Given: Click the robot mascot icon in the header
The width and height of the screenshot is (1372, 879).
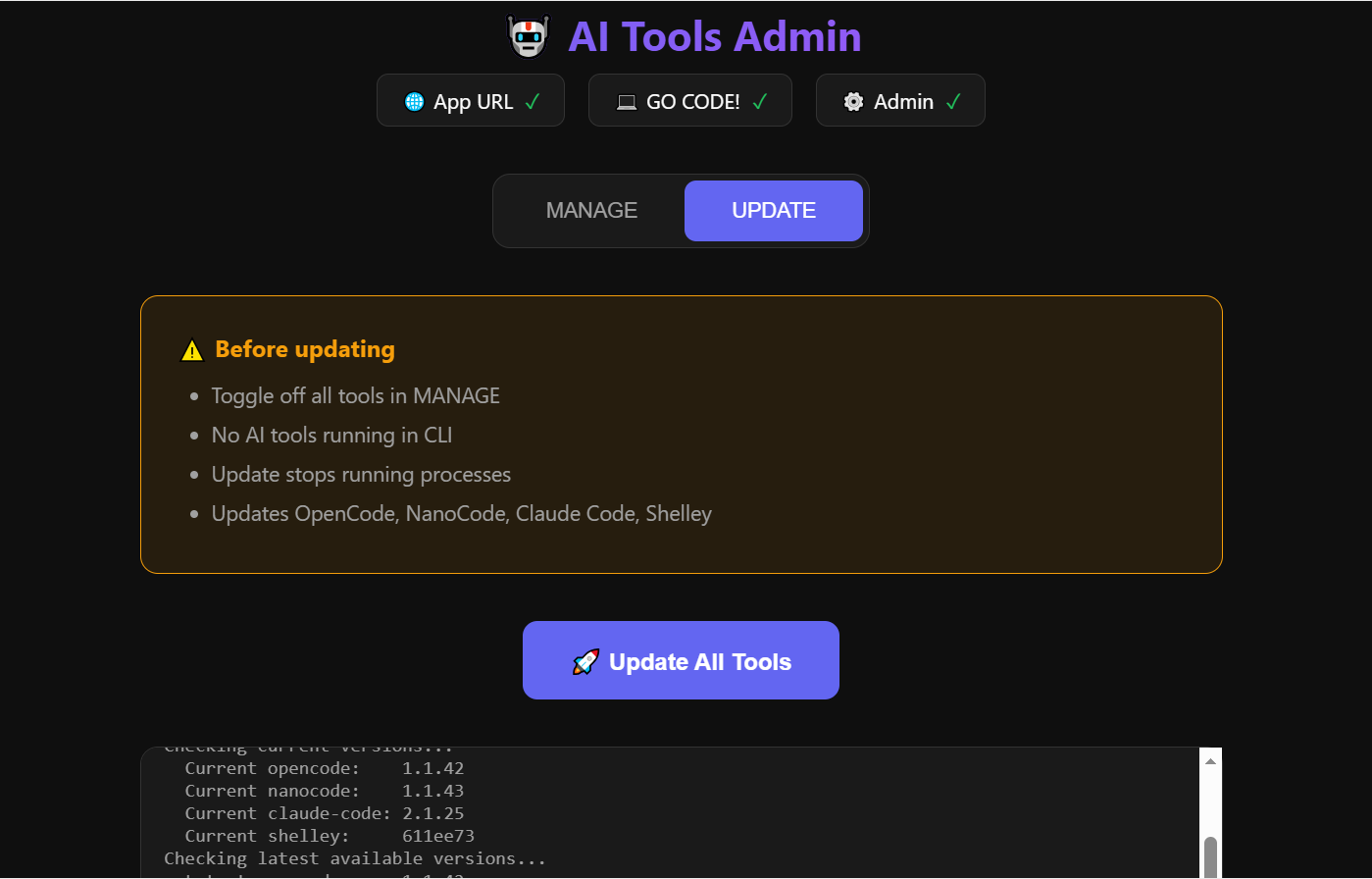Looking at the screenshot, I should (x=528, y=35).
